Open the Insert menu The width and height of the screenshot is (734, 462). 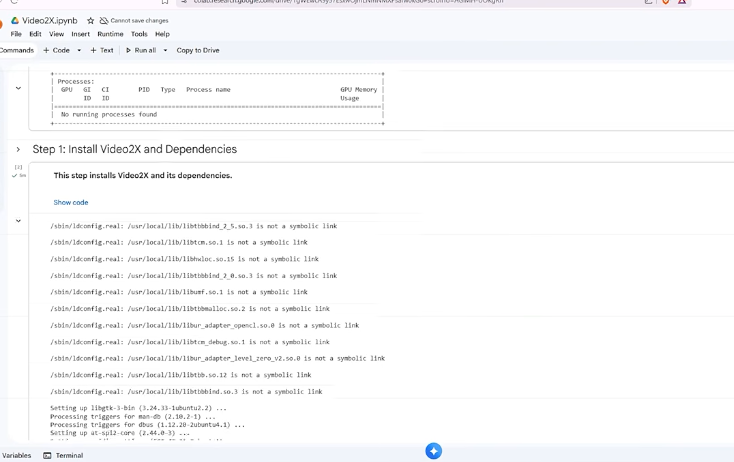[x=81, y=34]
